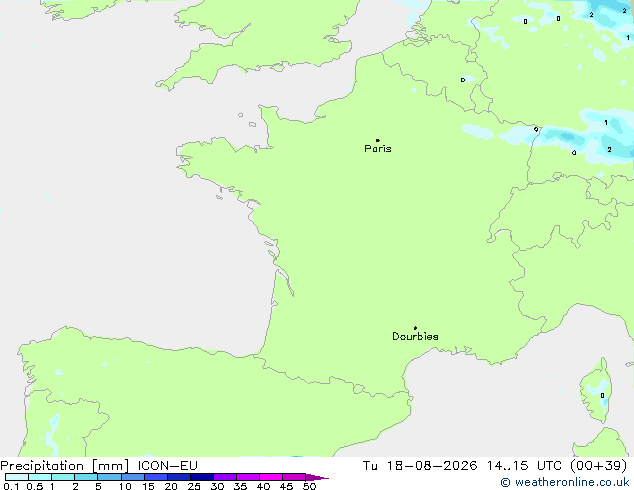Select the 10–15 mm blue legend swatch
Image resolution: width=634 pixels, height=490 pixels.
[x=133, y=477]
